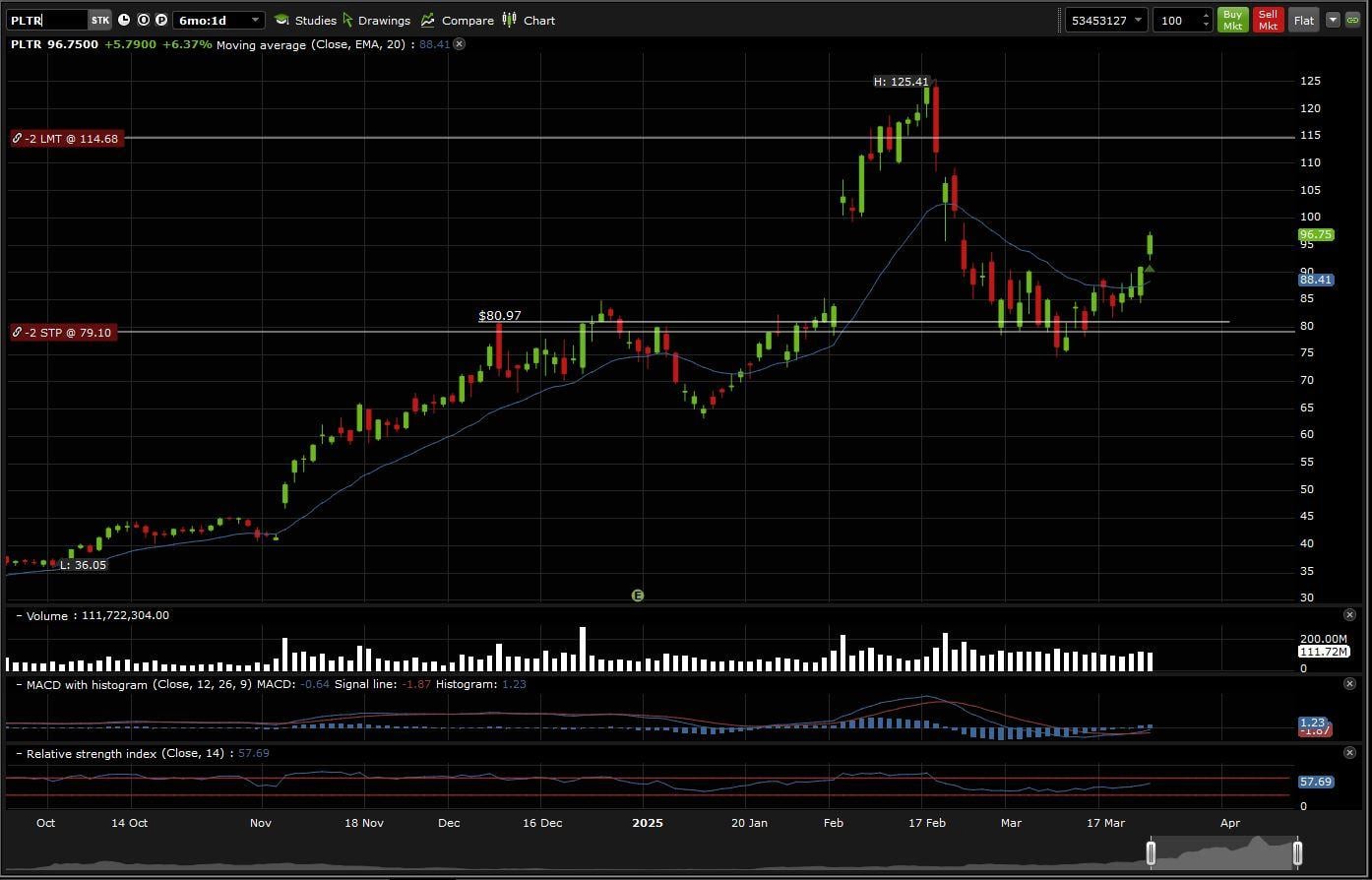Click the circled O icon in toolbar
1372x880 pixels.
pos(143,20)
